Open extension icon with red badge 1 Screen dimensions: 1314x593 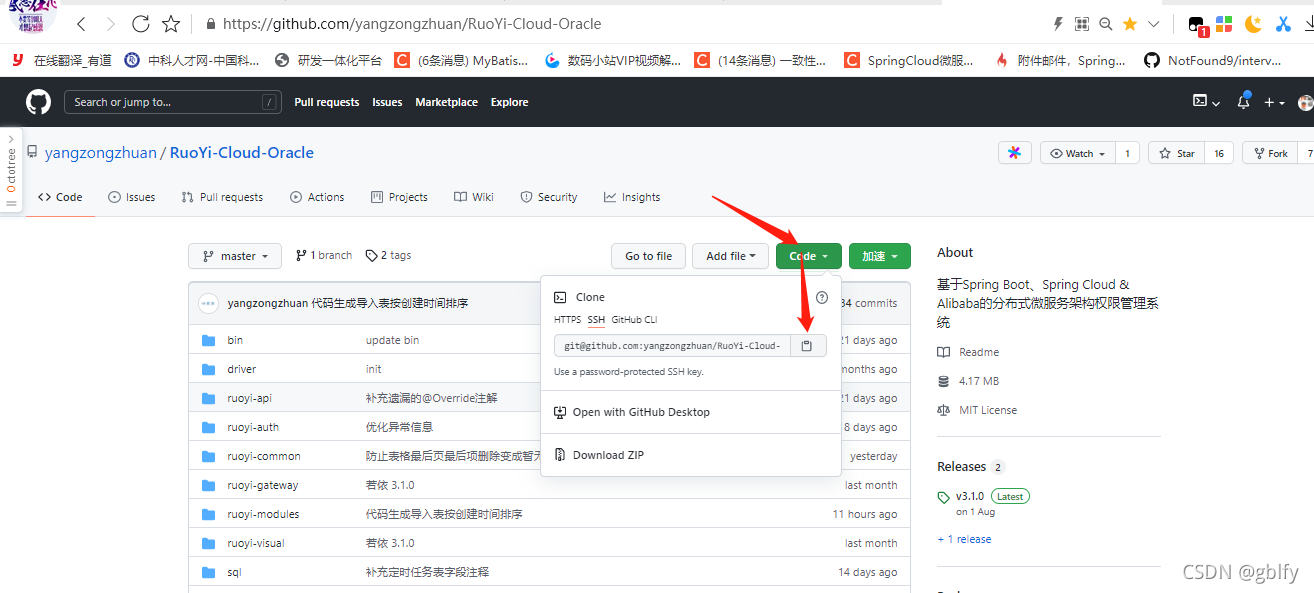point(1197,25)
